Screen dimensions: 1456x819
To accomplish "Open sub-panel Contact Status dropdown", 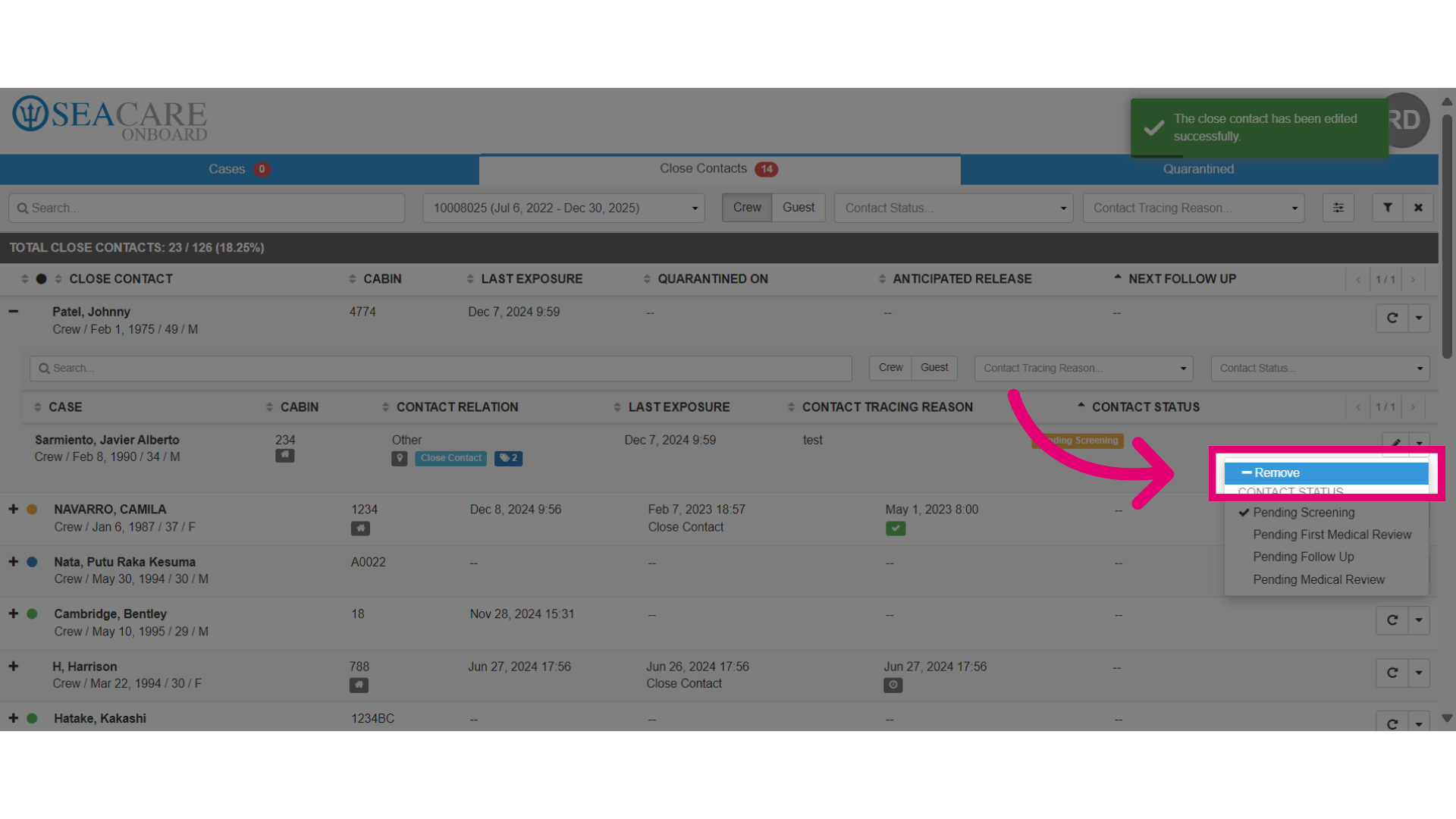I will (1320, 368).
